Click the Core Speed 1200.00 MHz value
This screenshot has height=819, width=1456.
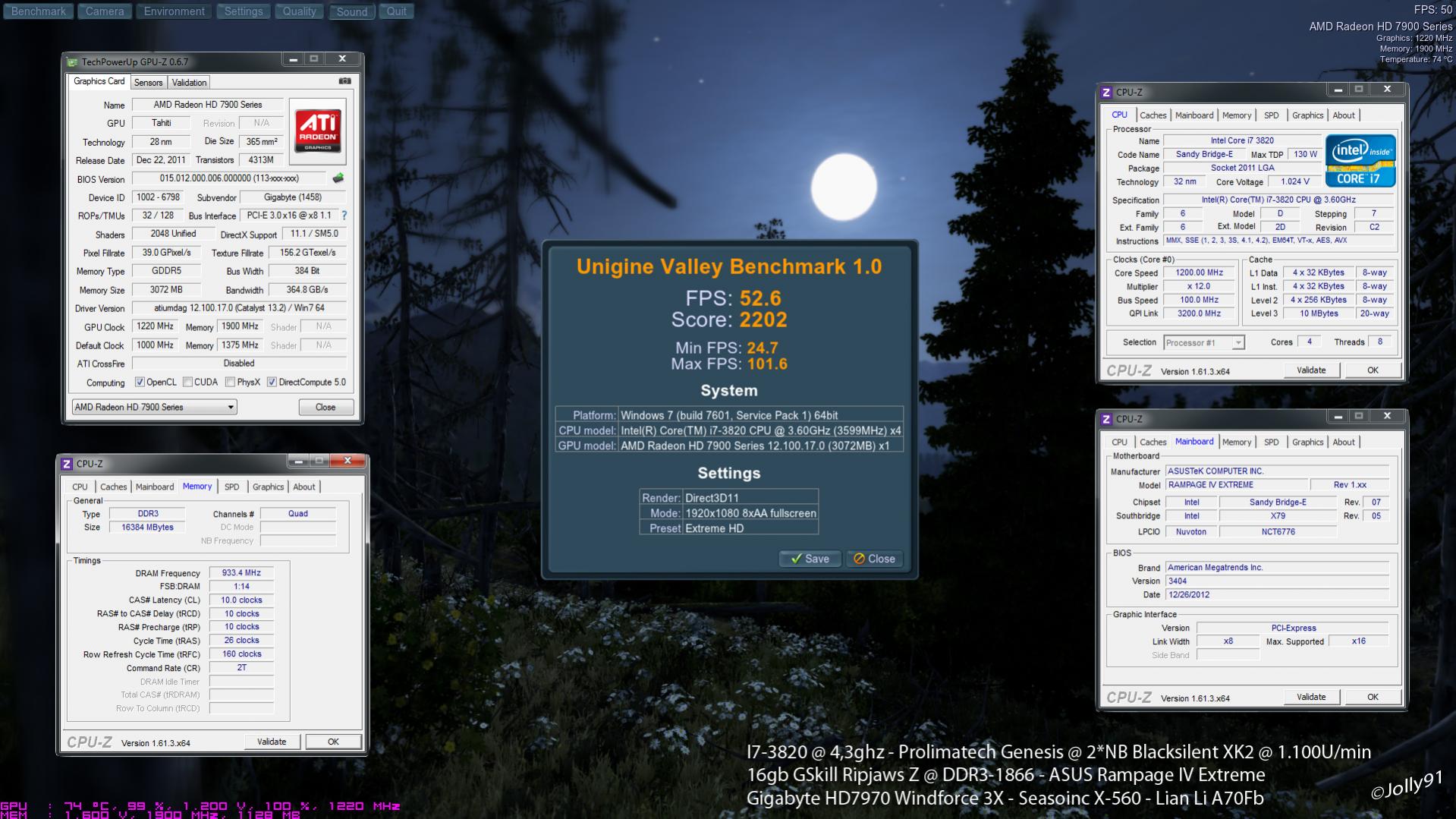coord(1200,272)
